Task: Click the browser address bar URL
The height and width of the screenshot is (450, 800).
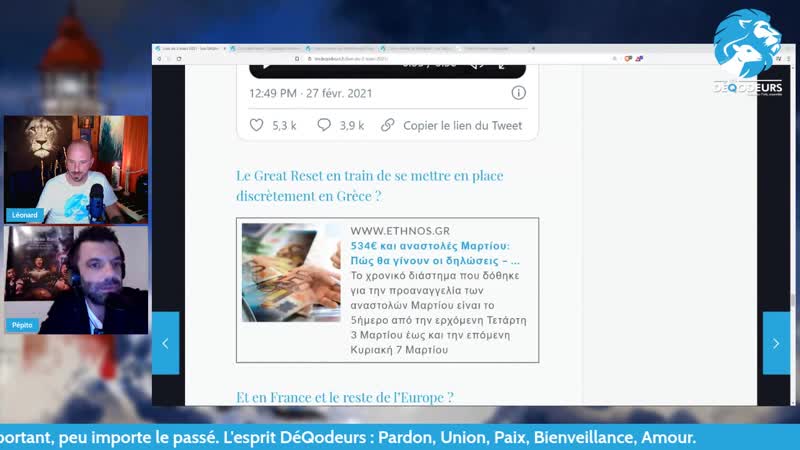Action: pos(351,59)
